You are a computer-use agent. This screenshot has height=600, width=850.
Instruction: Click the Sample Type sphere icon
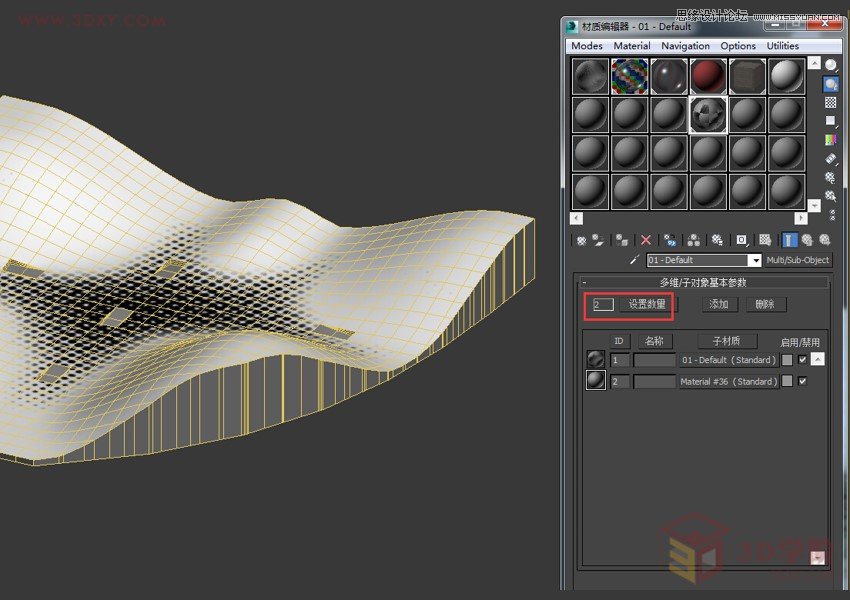click(830, 66)
